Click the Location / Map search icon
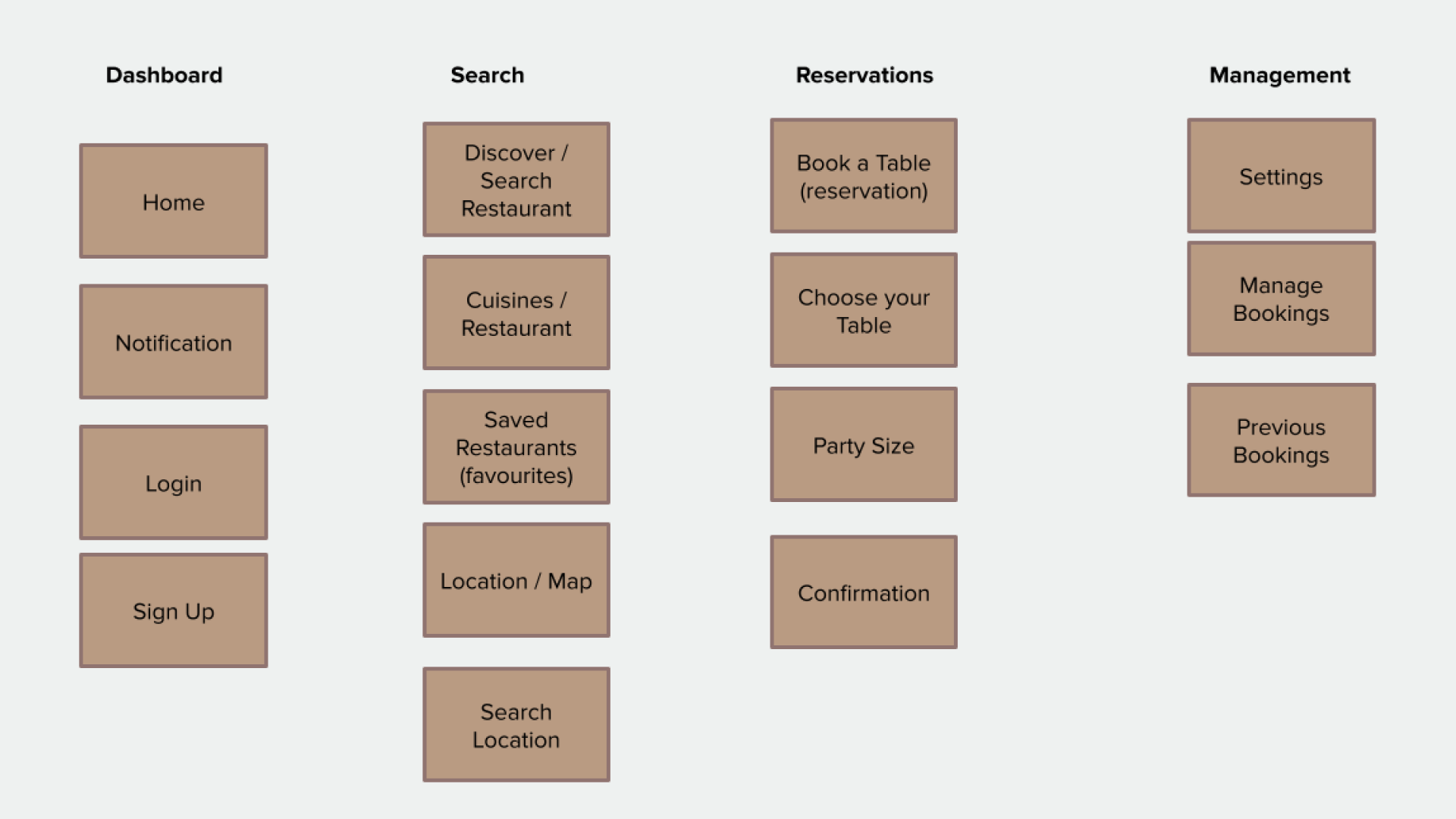1456x819 pixels. click(x=515, y=580)
